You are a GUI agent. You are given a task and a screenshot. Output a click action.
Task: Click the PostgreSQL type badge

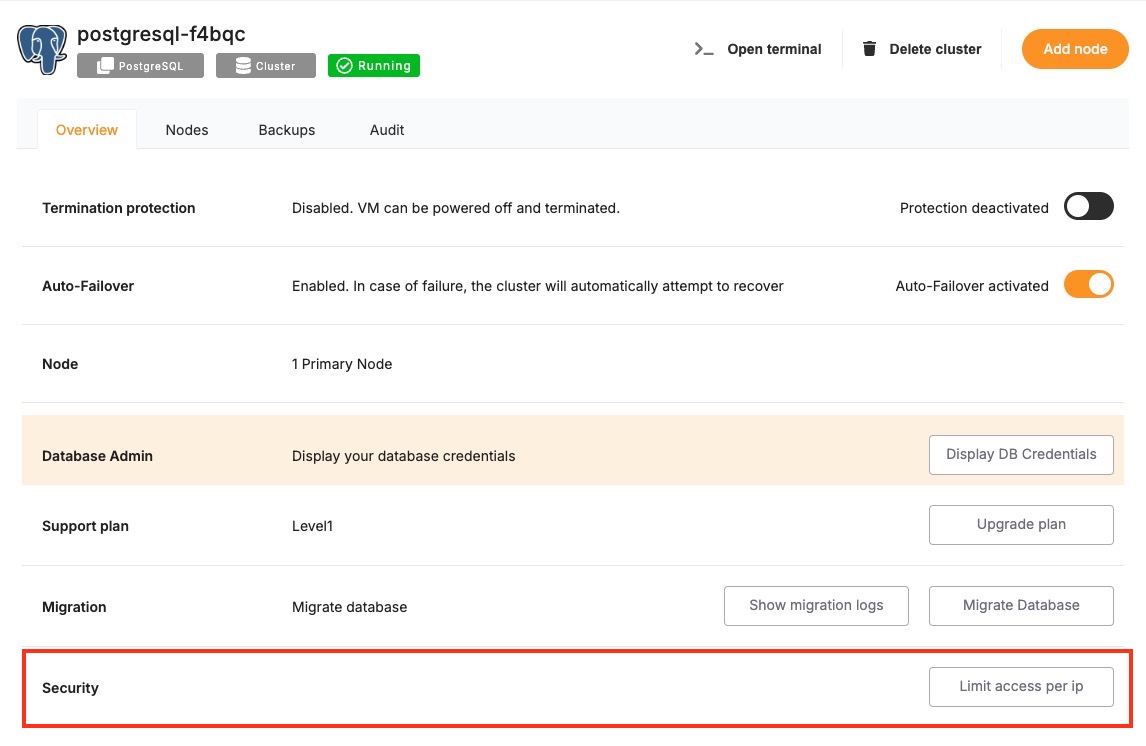141,66
